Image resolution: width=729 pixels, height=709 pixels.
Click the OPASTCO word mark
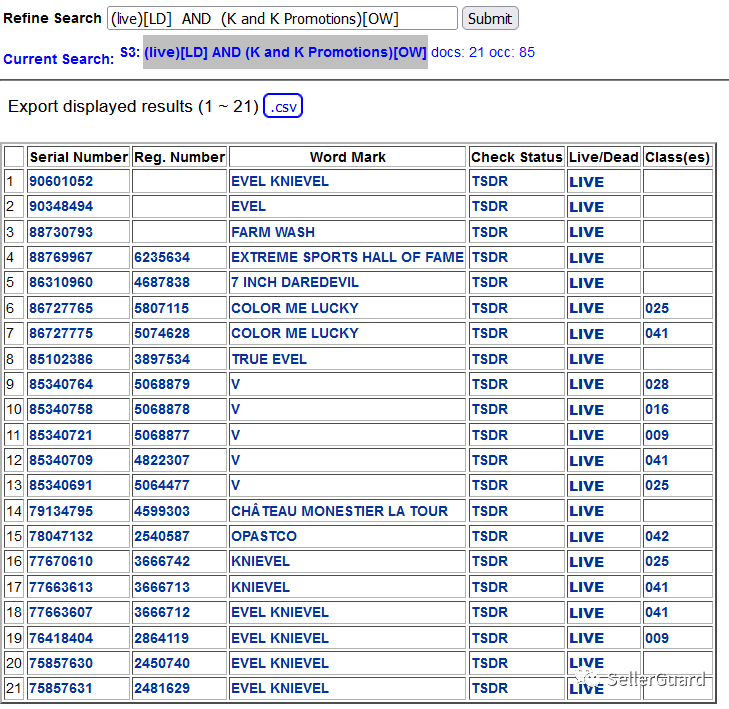tap(263, 536)
